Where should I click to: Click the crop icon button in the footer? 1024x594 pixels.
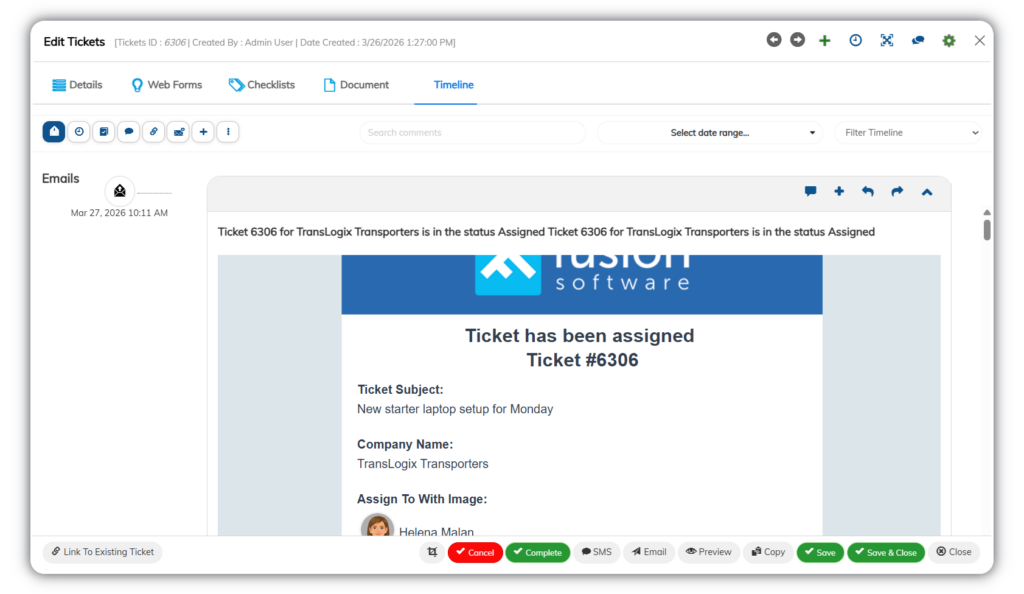pyautogui.click(x=432, y=552)
